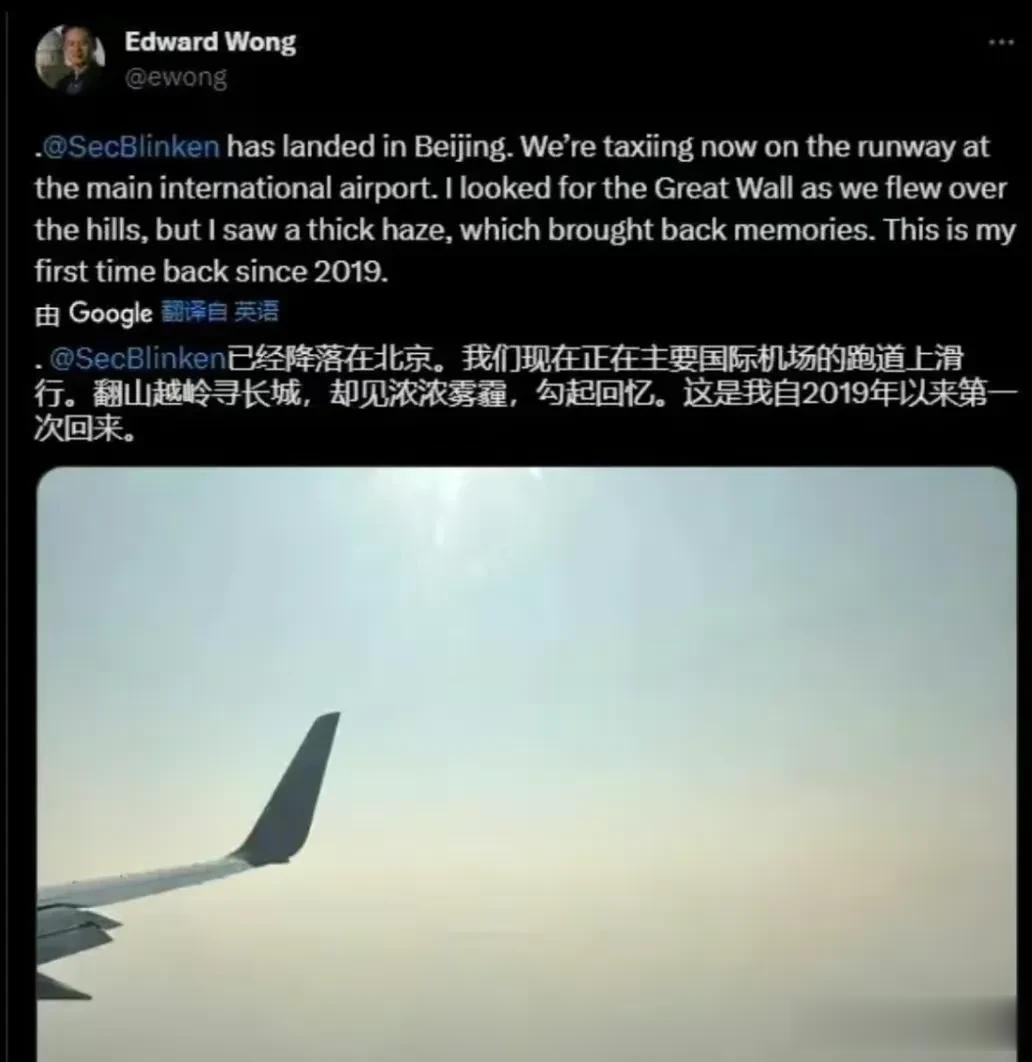Open the attached airplane wing photo
This screenshot has height=1062, width=1032.
pyautogui.click(x=526, y=764)
